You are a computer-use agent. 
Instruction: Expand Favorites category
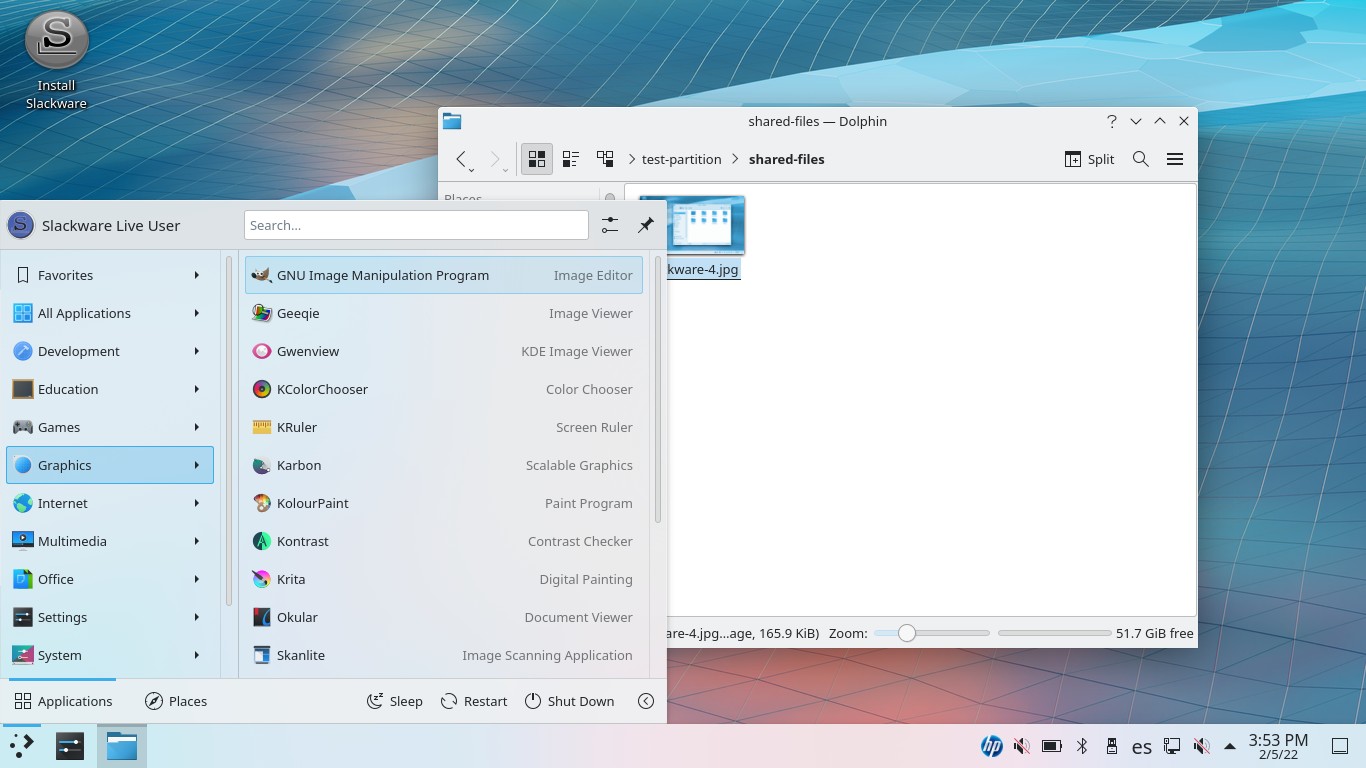click(110, 275)
